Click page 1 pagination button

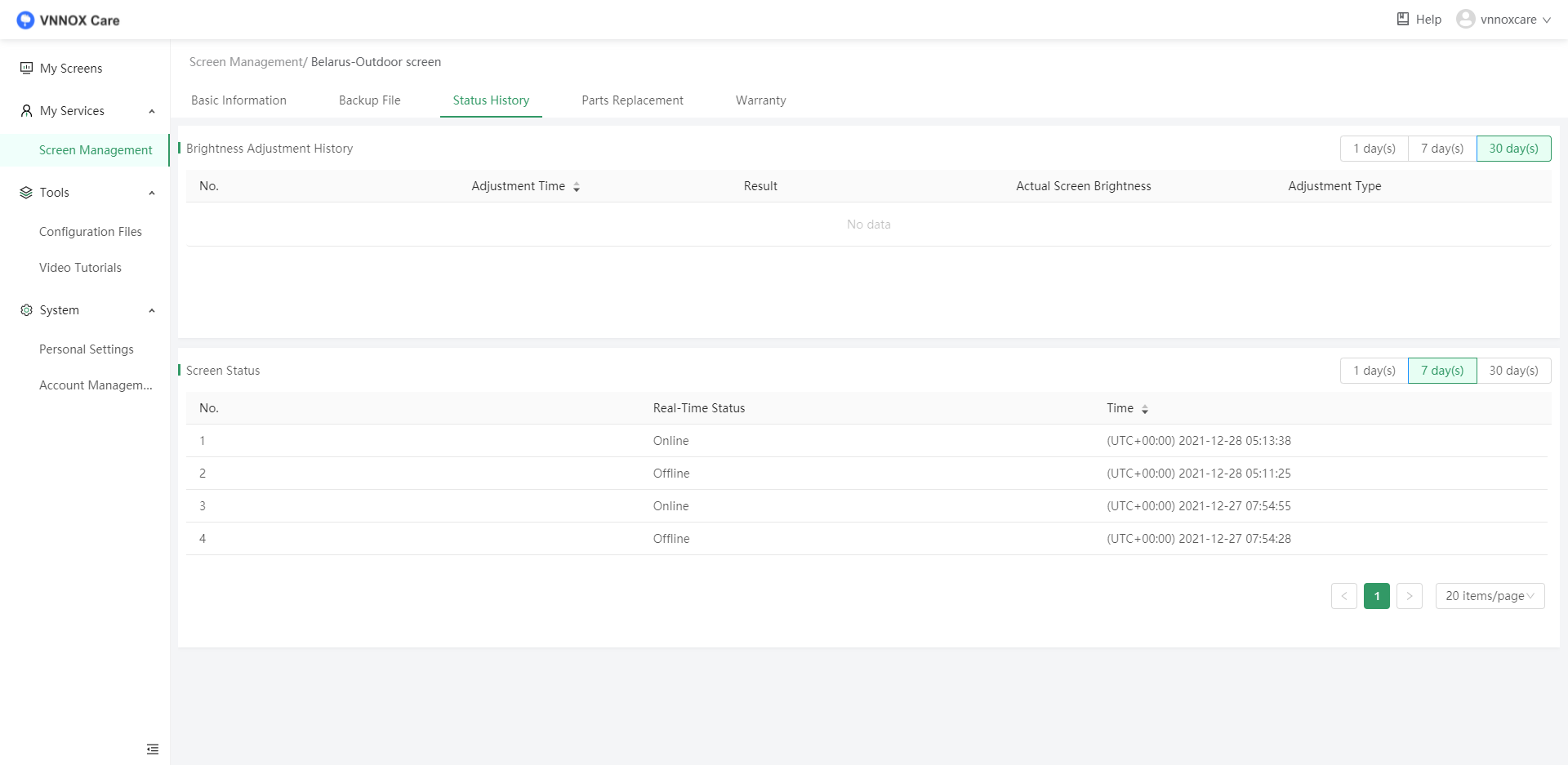point(1376,596)
